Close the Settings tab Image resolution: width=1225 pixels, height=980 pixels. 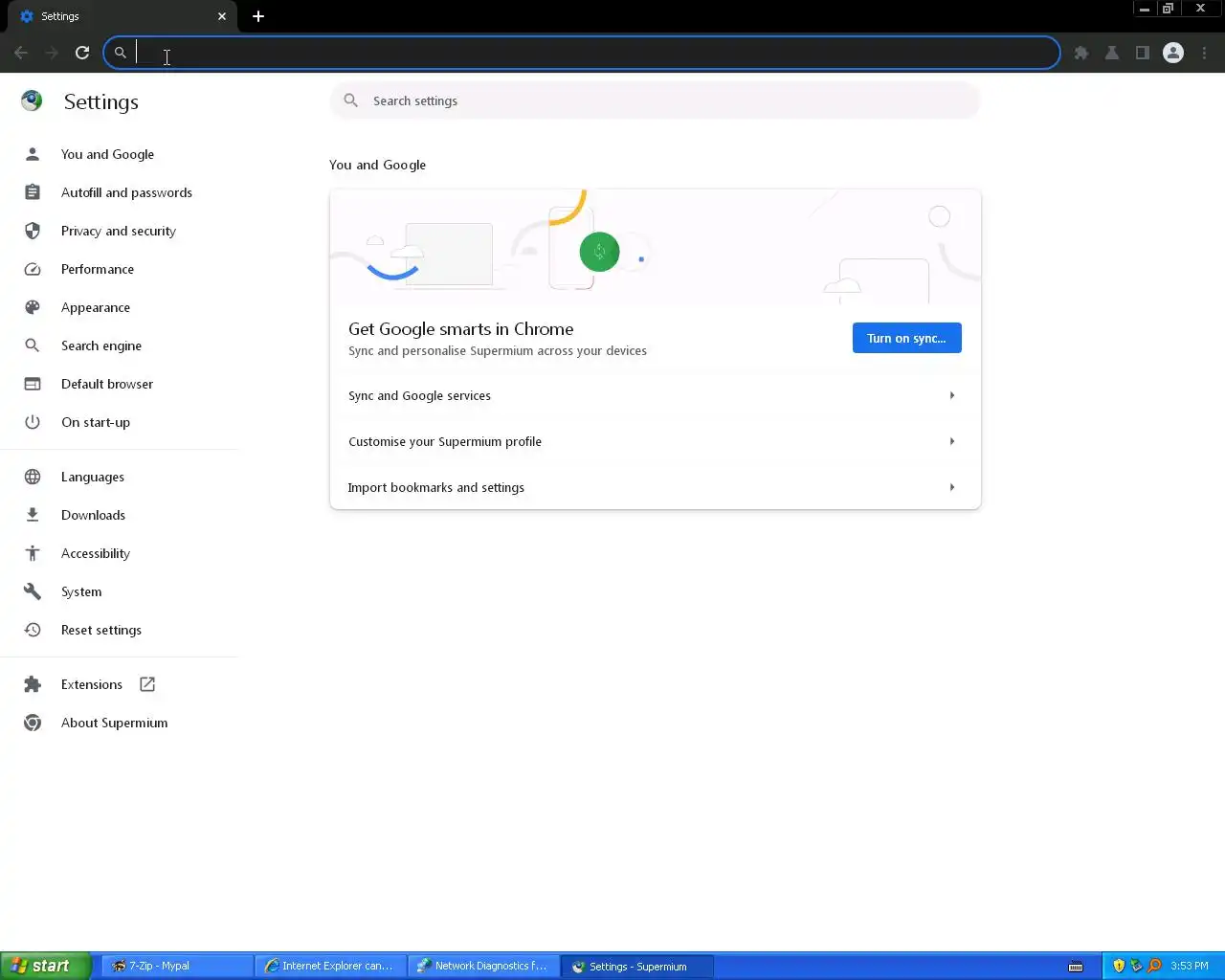click(x=222, y=16)
